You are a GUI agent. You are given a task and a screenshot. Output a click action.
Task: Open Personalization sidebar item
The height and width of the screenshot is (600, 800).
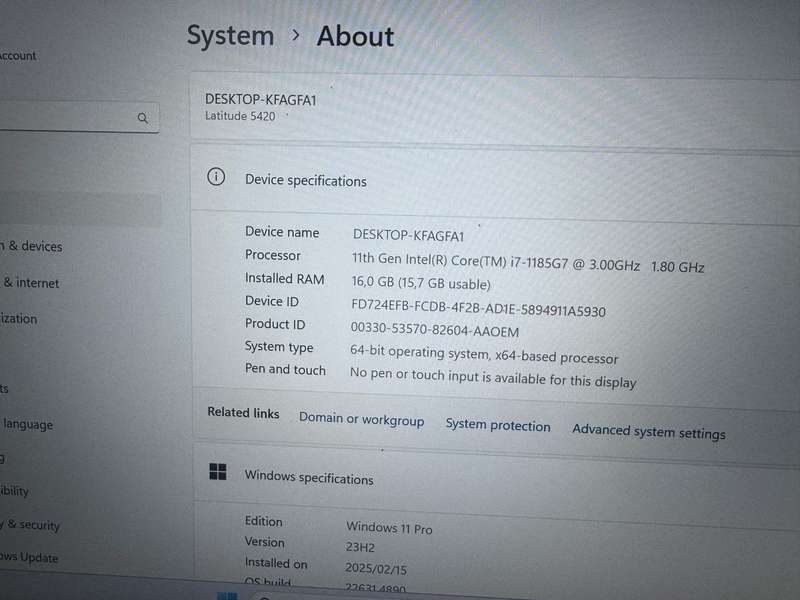click(18, 318)
